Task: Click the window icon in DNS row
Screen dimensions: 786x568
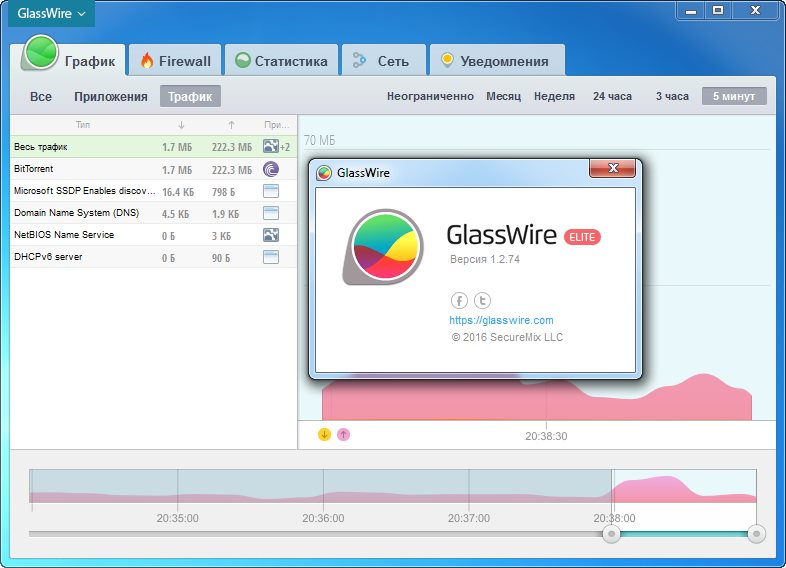Action: pos(271,213)
